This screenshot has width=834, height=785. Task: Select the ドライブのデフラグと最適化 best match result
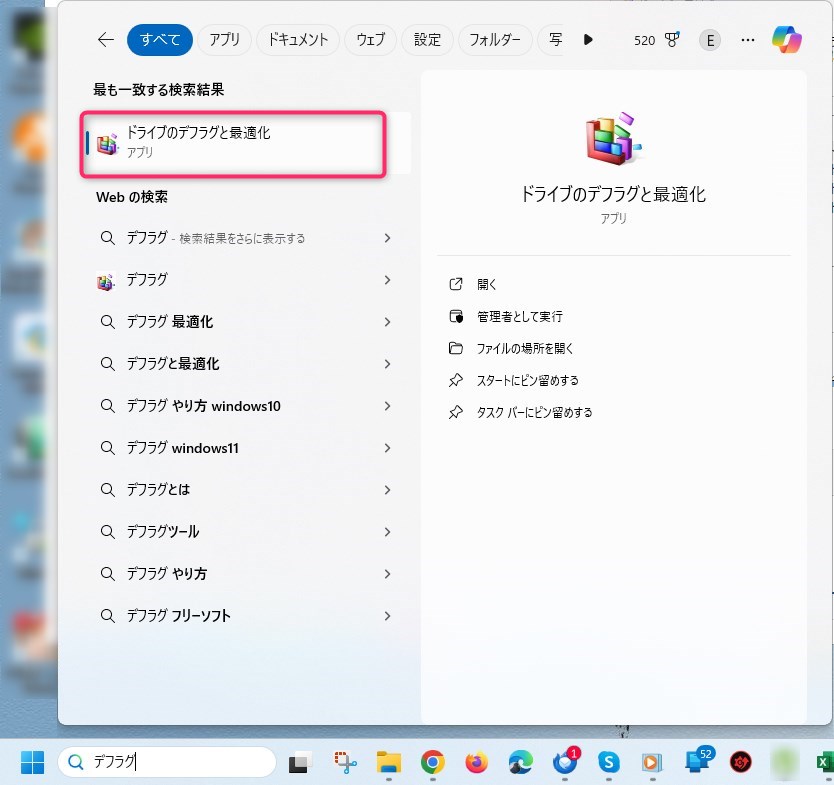(x=233, y=142)
